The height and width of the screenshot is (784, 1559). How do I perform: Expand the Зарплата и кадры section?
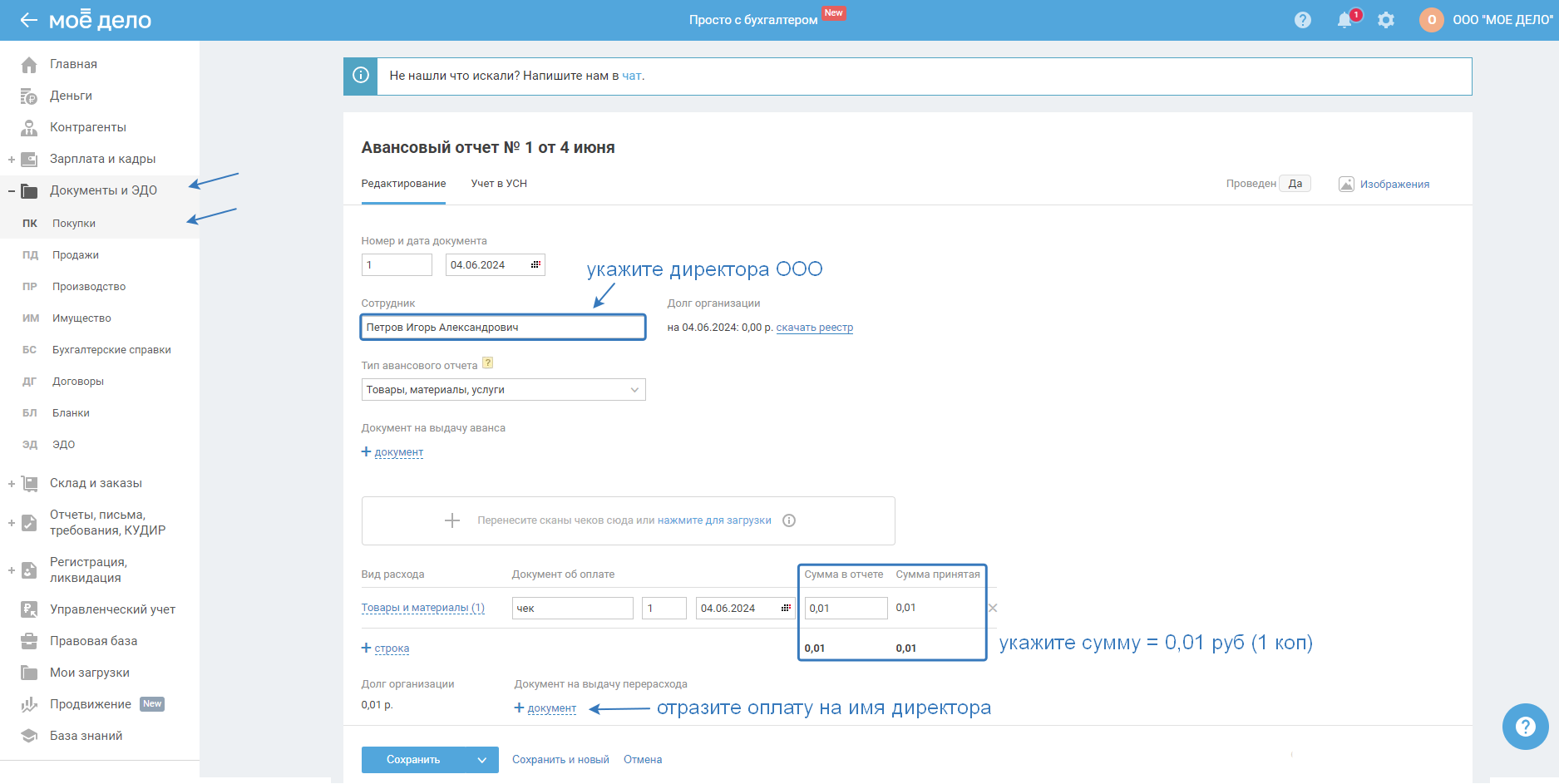[12, 160]
